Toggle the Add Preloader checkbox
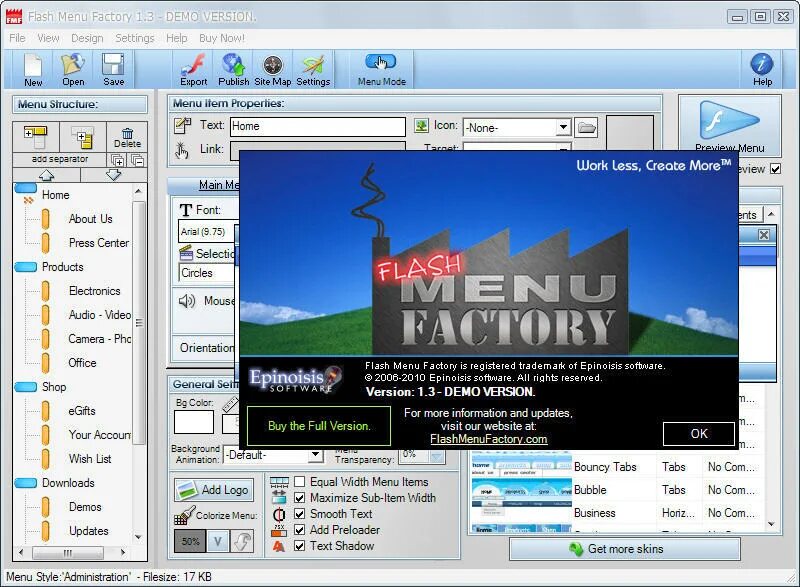The height and width of the screenshot is (587, 800). click(x=299, y=530)
